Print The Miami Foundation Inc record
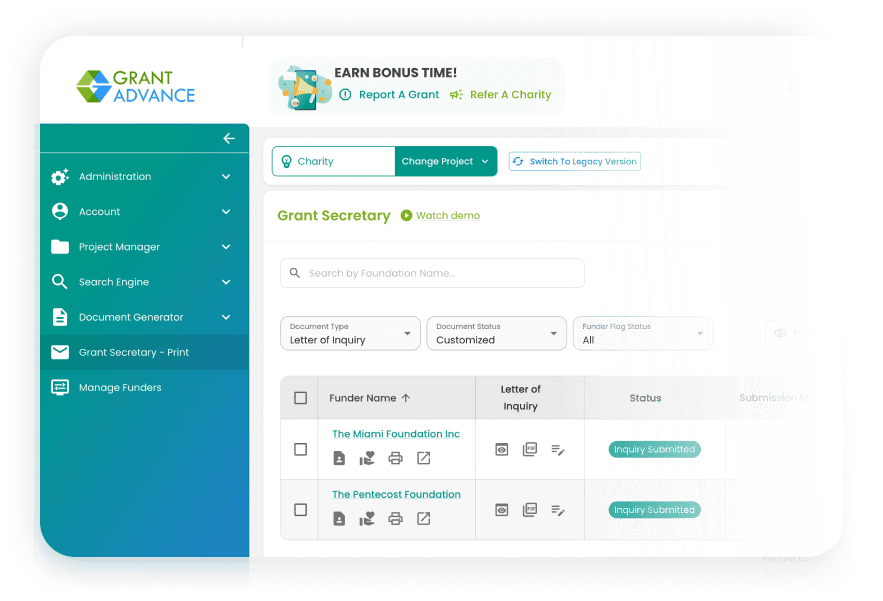 pyautogui.click(x=395, y=458)
